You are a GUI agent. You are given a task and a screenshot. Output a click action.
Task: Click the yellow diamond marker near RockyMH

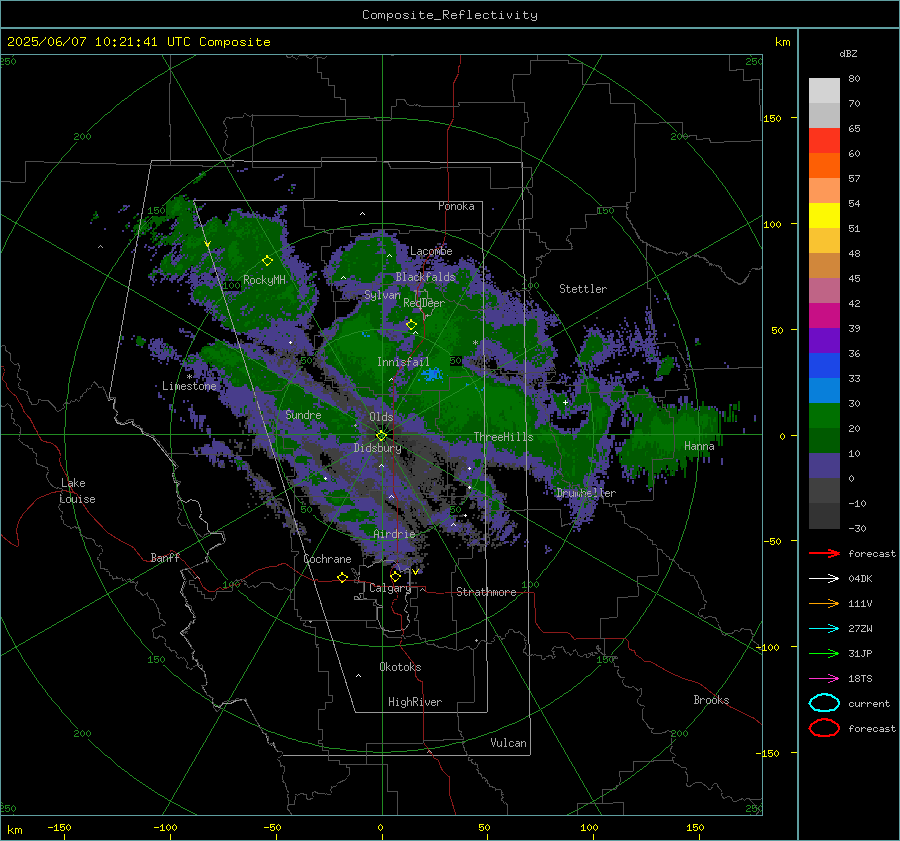click(x=267, y=261)
